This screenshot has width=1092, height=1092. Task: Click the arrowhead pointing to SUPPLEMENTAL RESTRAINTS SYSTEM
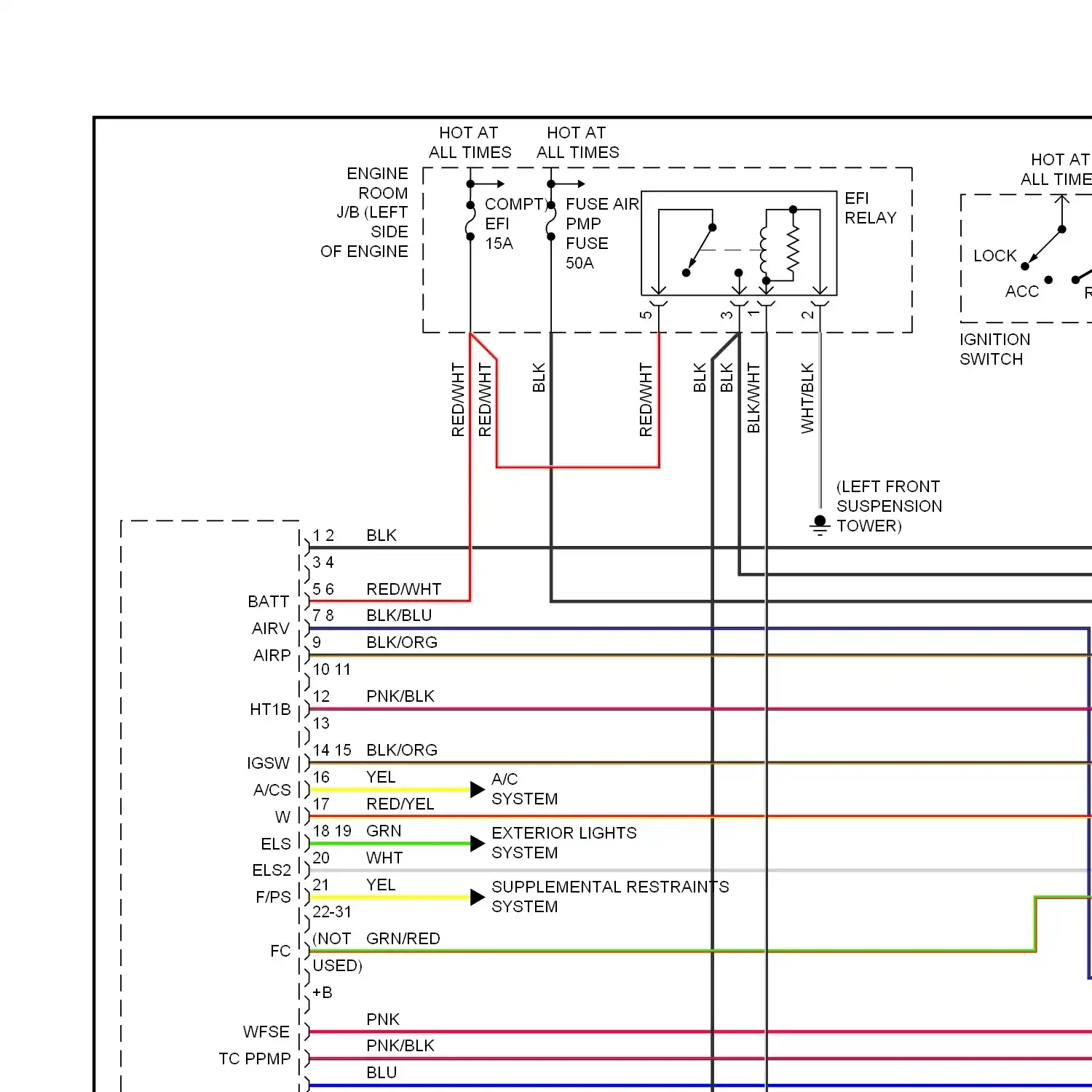click(478, 897)
